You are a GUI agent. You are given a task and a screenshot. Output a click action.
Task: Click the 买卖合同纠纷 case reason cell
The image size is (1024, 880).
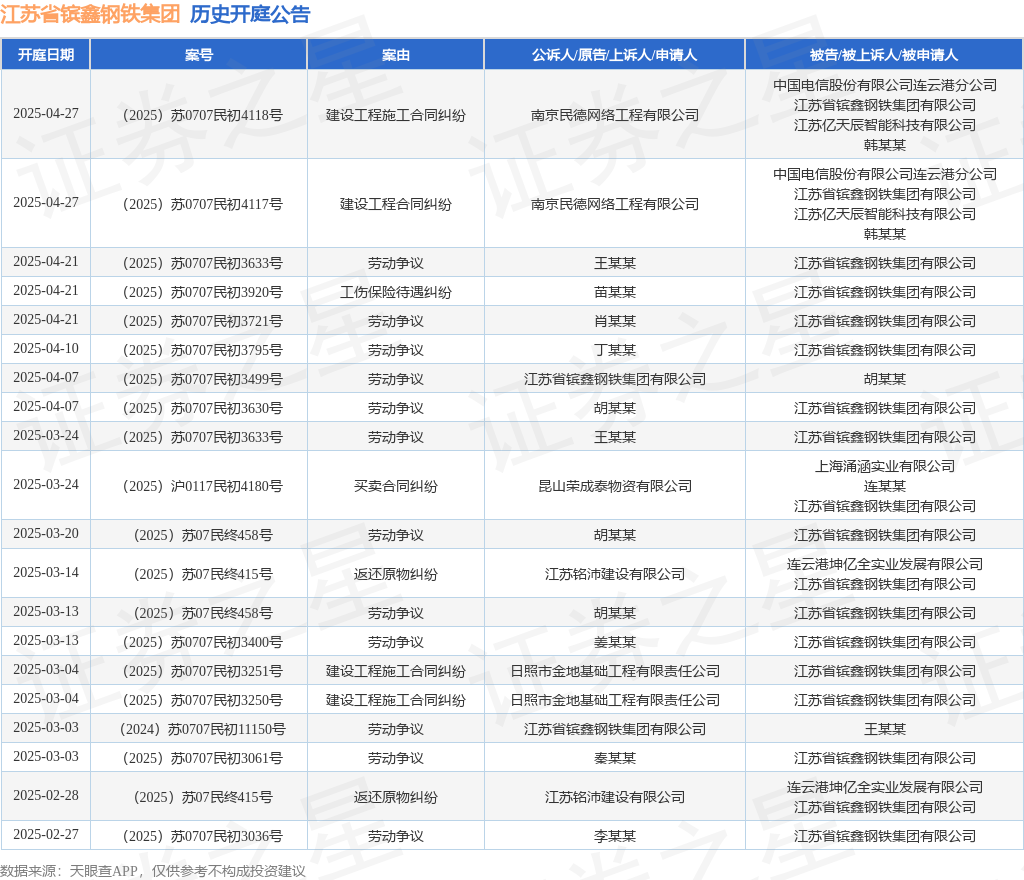396,486
